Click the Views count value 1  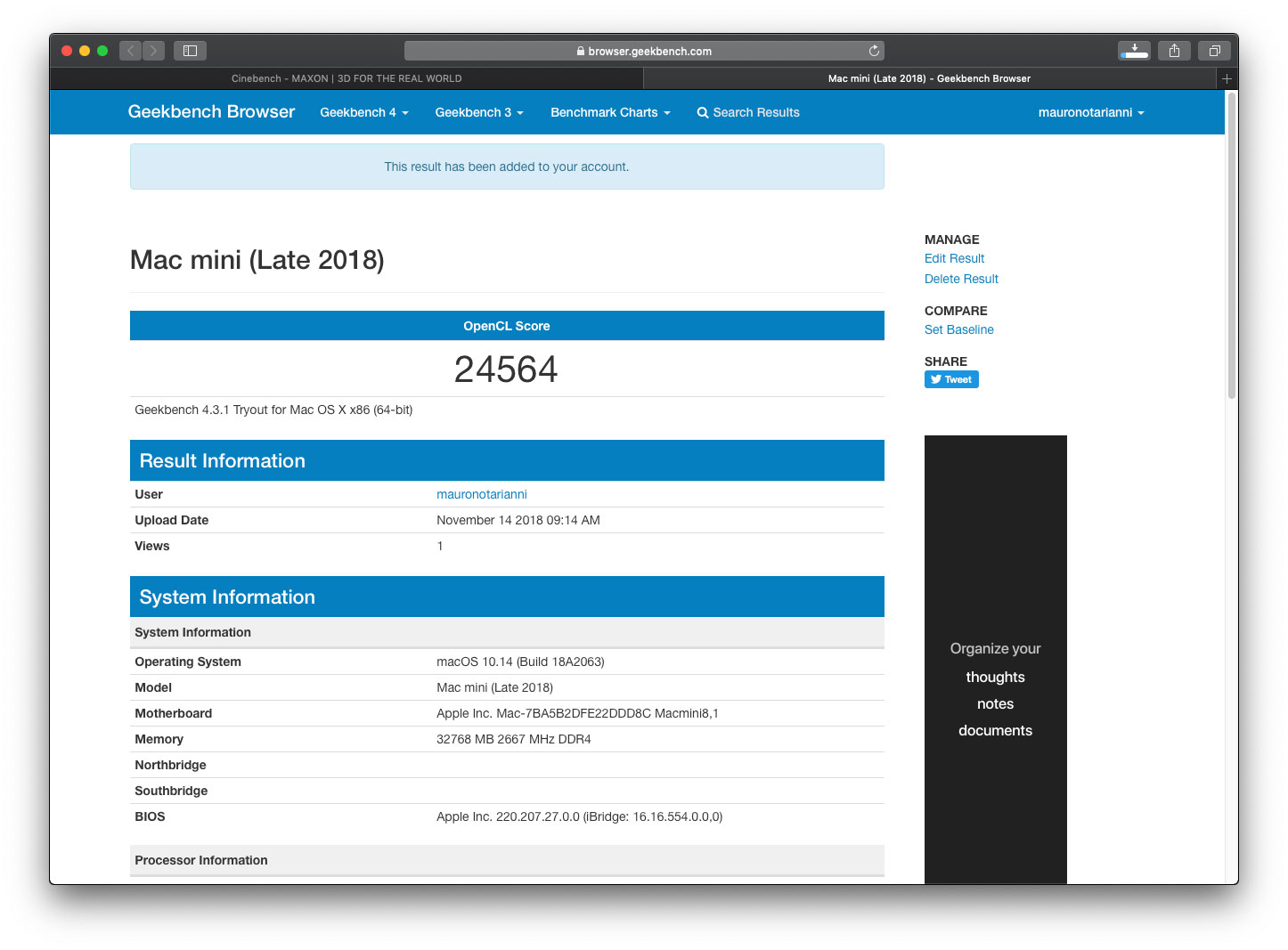tap(440, 546)
